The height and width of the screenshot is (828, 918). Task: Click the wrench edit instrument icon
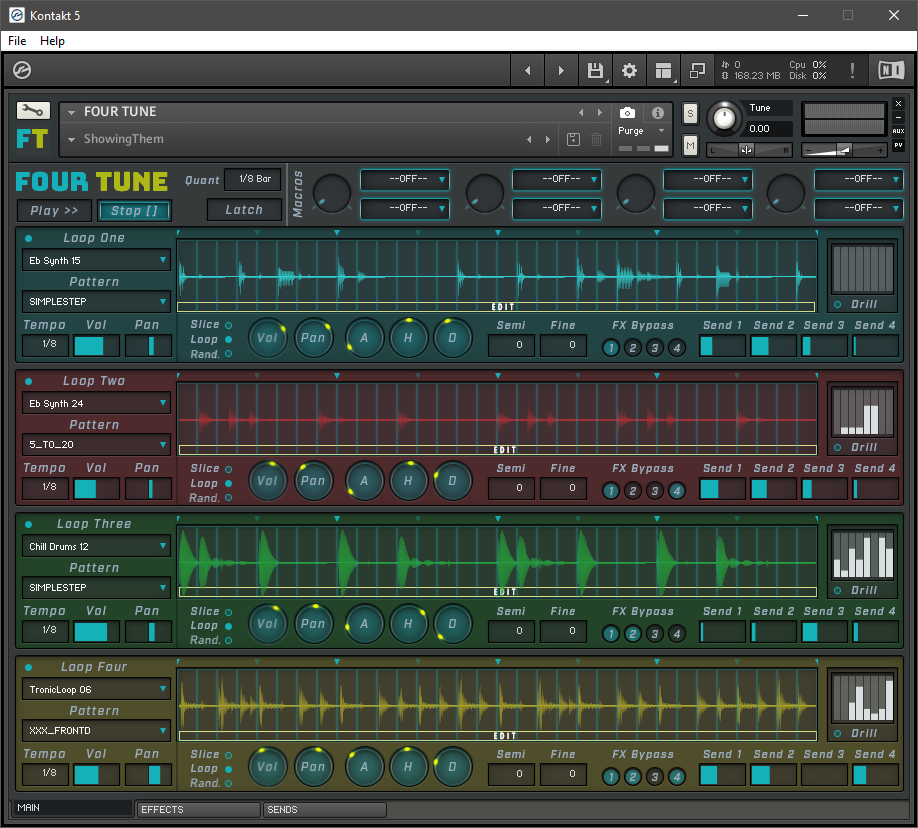pyautogui.click(x=33, y=111)
